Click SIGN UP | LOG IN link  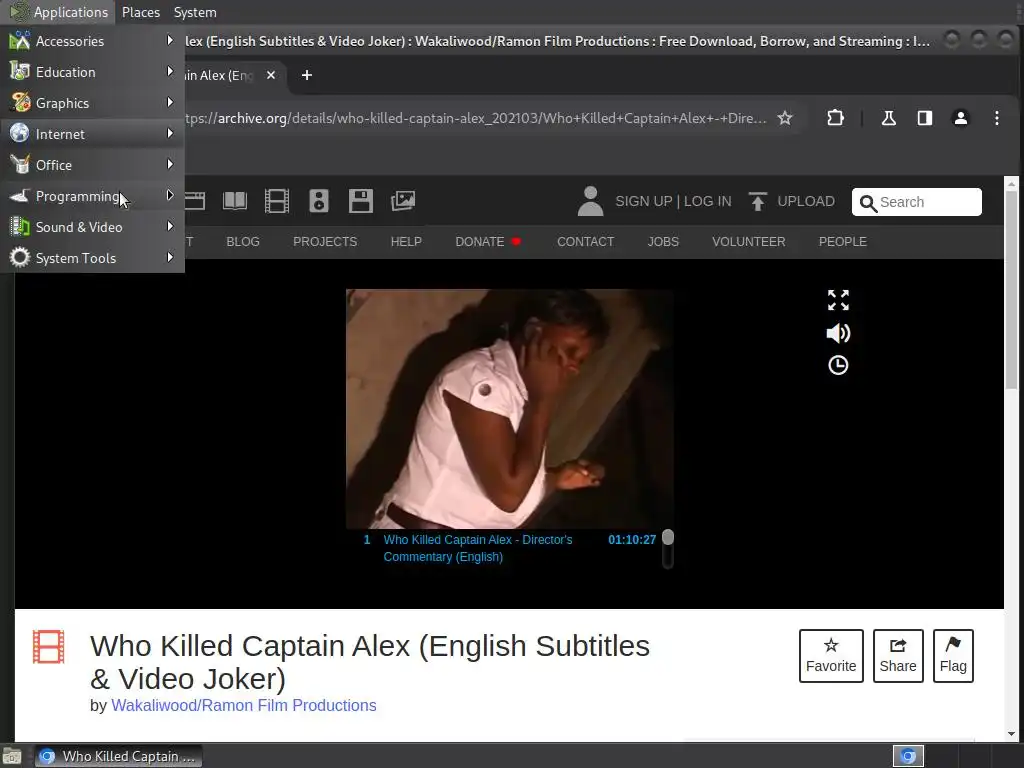[673, 201]
